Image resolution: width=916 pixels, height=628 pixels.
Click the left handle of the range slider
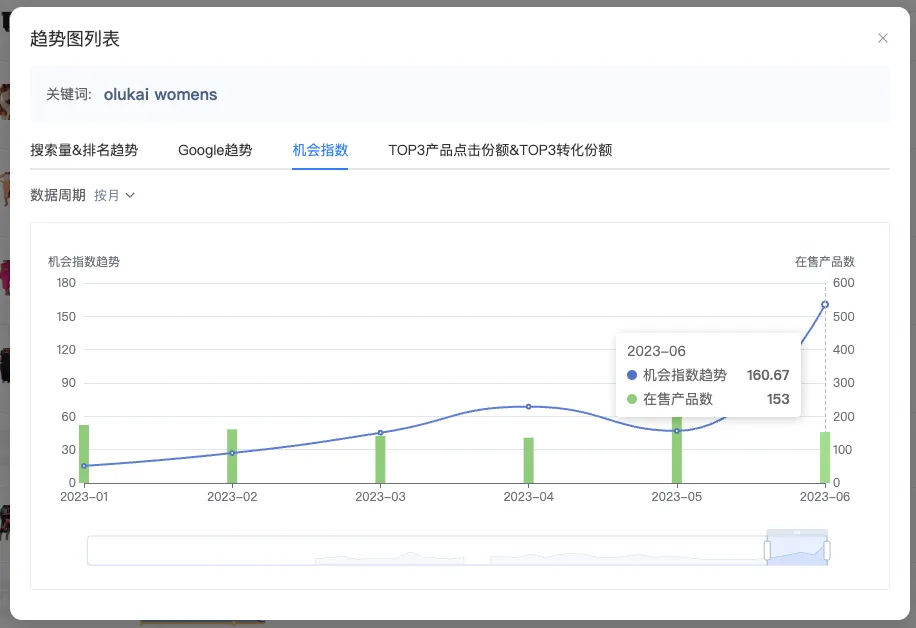pos(767,550)
